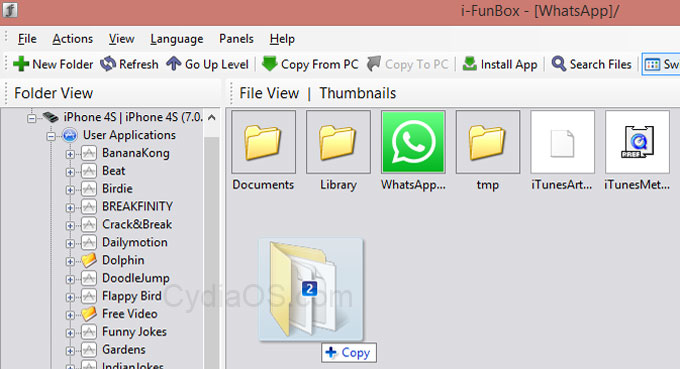Click the Install App icon

pyautogui.click(x=470, y=64)
